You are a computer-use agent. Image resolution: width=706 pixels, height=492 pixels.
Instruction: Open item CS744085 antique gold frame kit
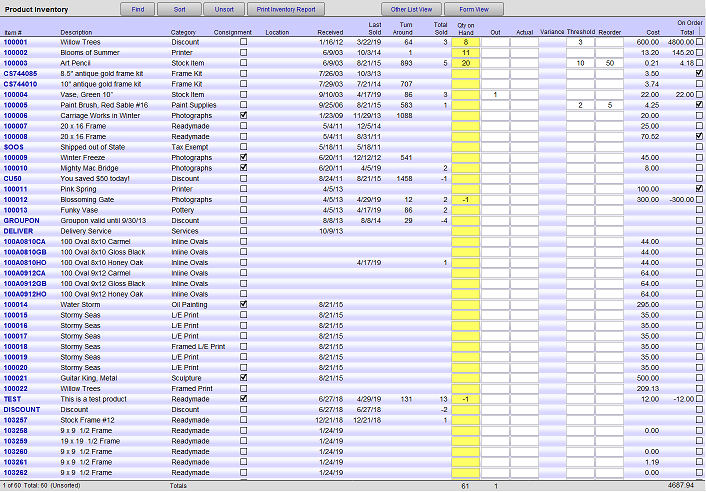tap(21, 73)
